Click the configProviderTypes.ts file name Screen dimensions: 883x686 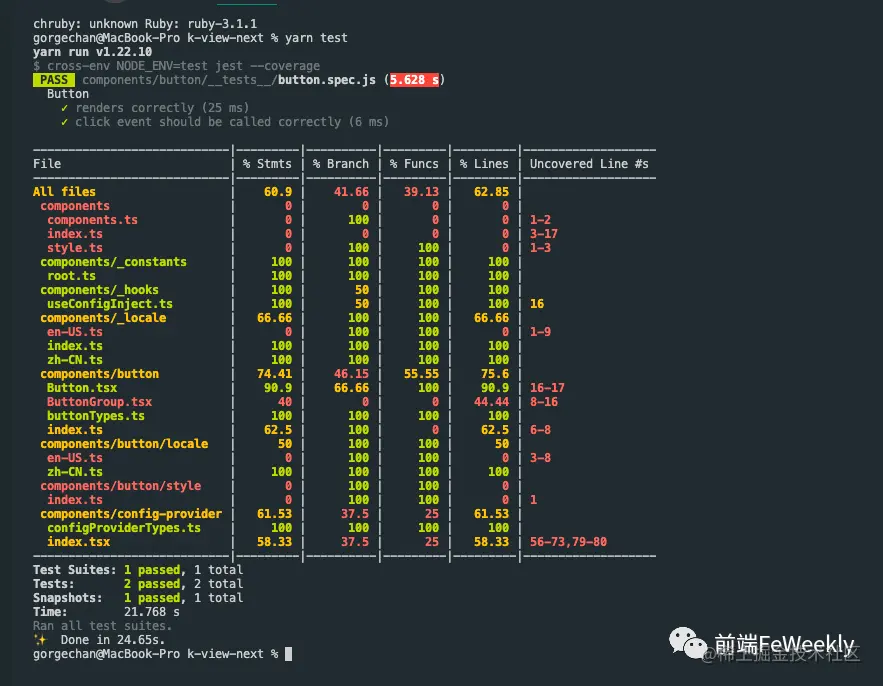pos(124,528)
